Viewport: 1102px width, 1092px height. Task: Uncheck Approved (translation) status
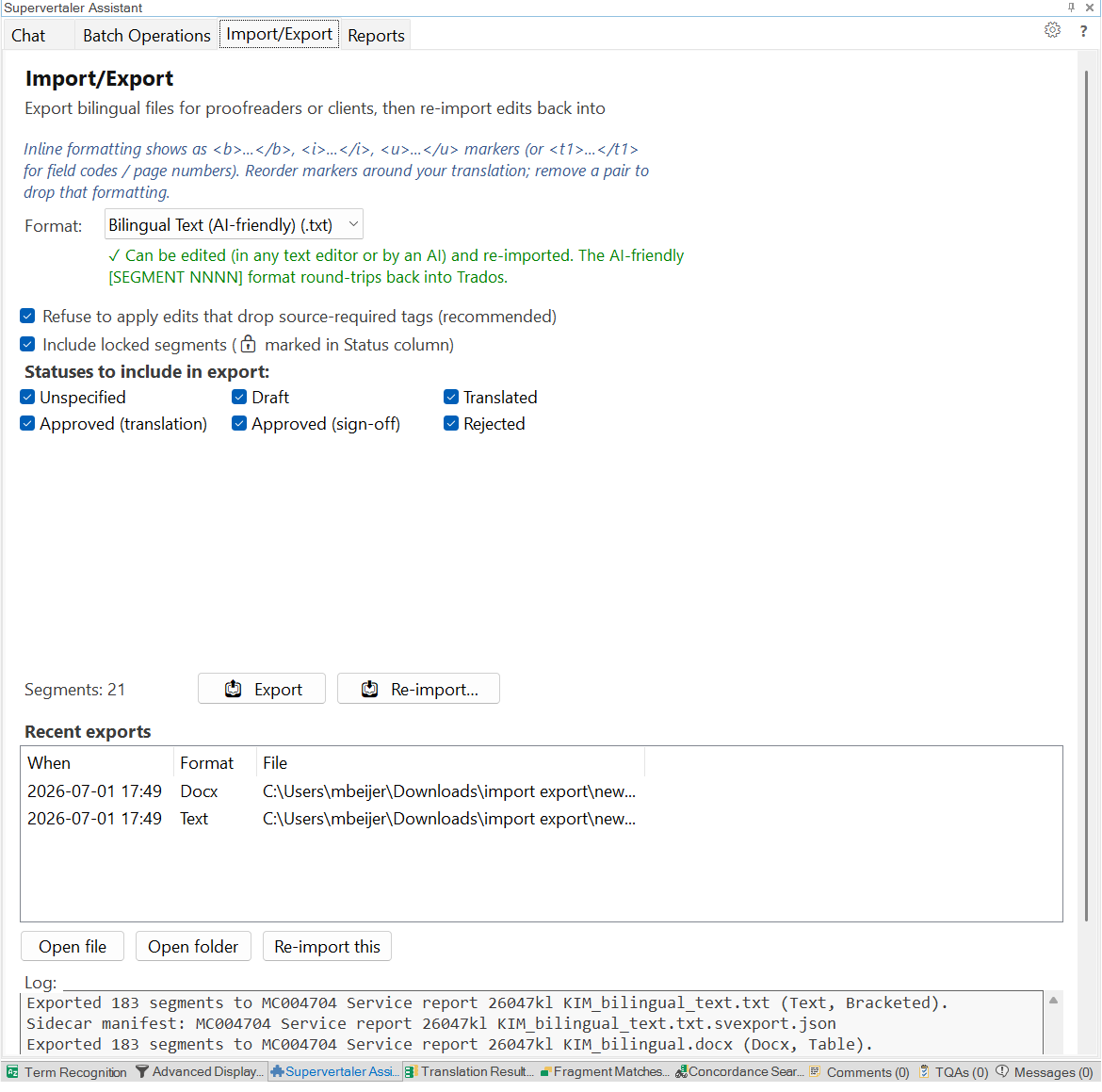tap(27, 423)
